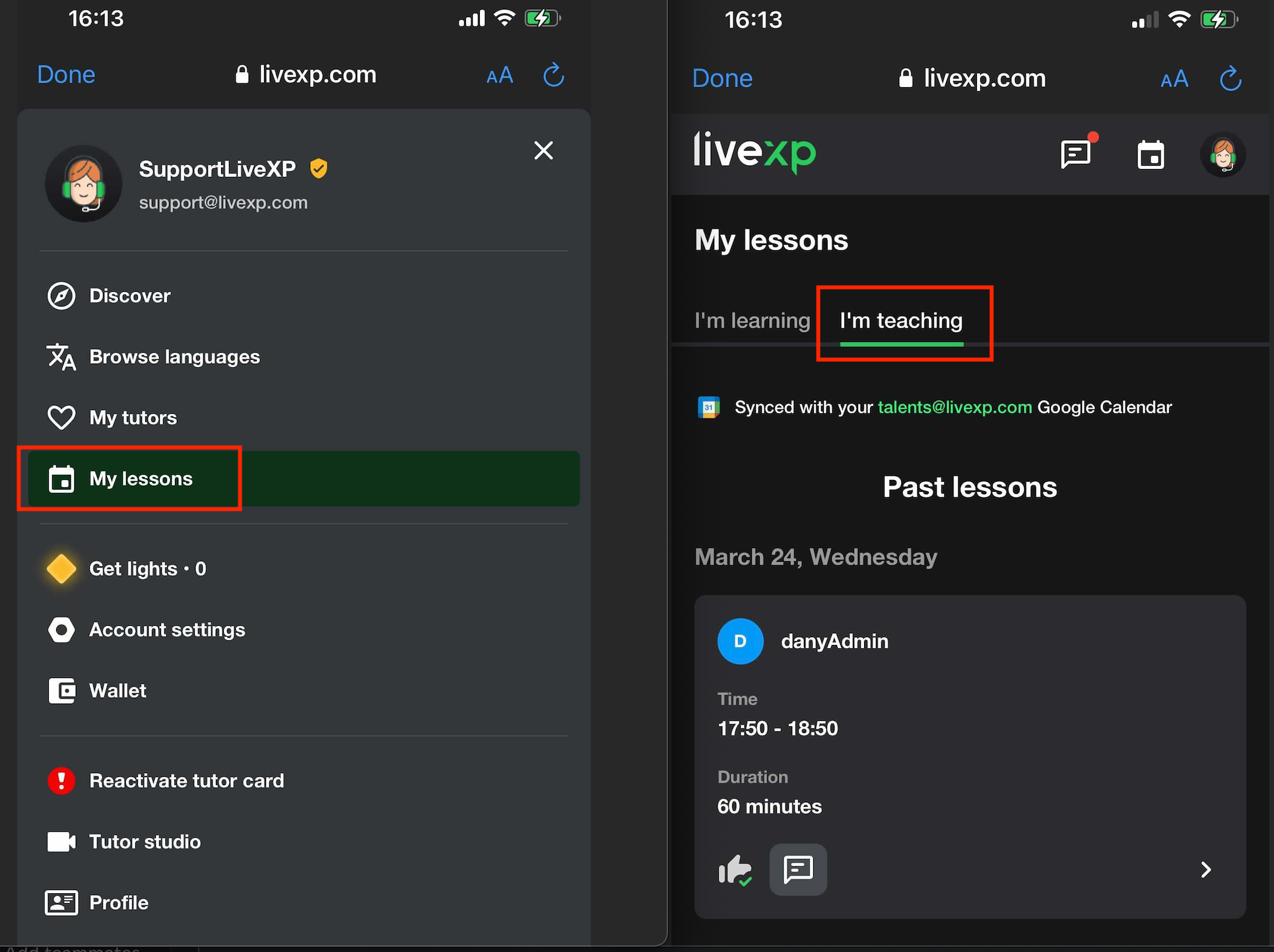Screen dimensions: 1274x952
Task: Click the danyAdmin name
Action: (834, 642)
